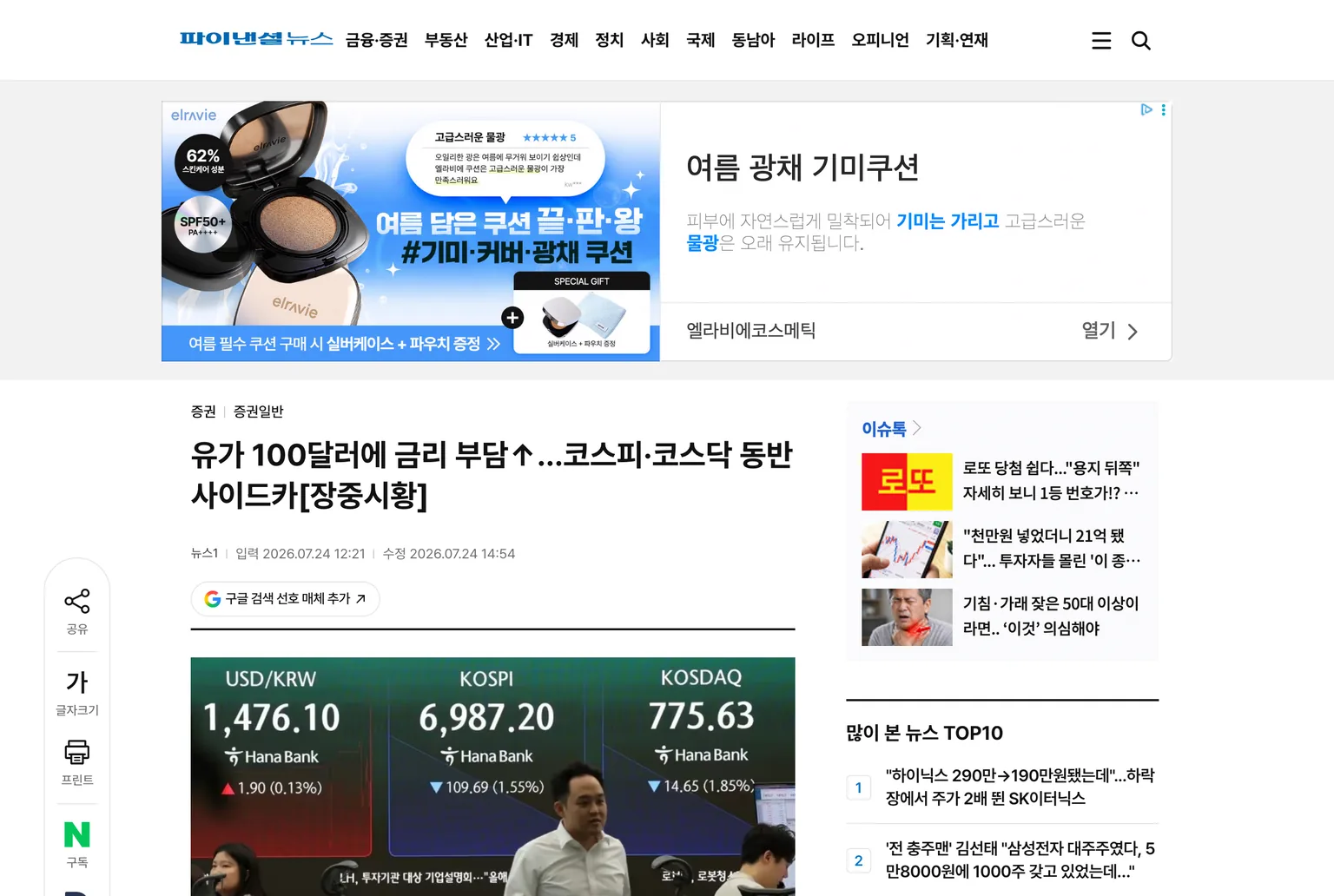Click the Financial News logo
The width and height of the screenshot is (1334, 896).
pyautogui.click(x=256, y=39)
